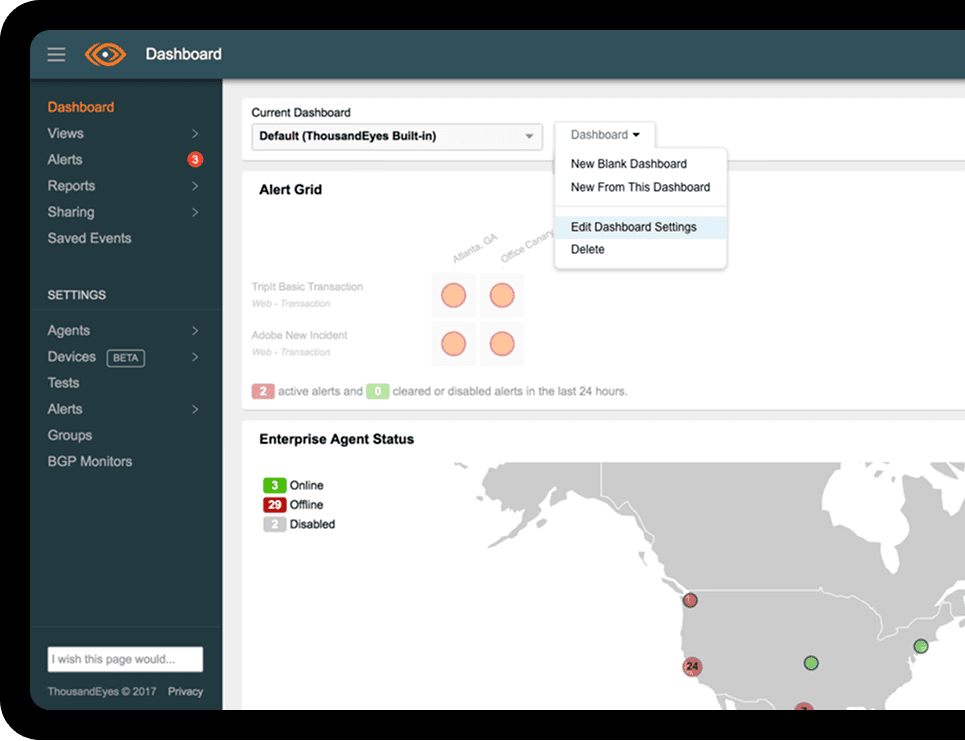The width and height of the screenshot is (965, 741).
Task: Open Views in the sidebar
Action: tap(65, 134)
